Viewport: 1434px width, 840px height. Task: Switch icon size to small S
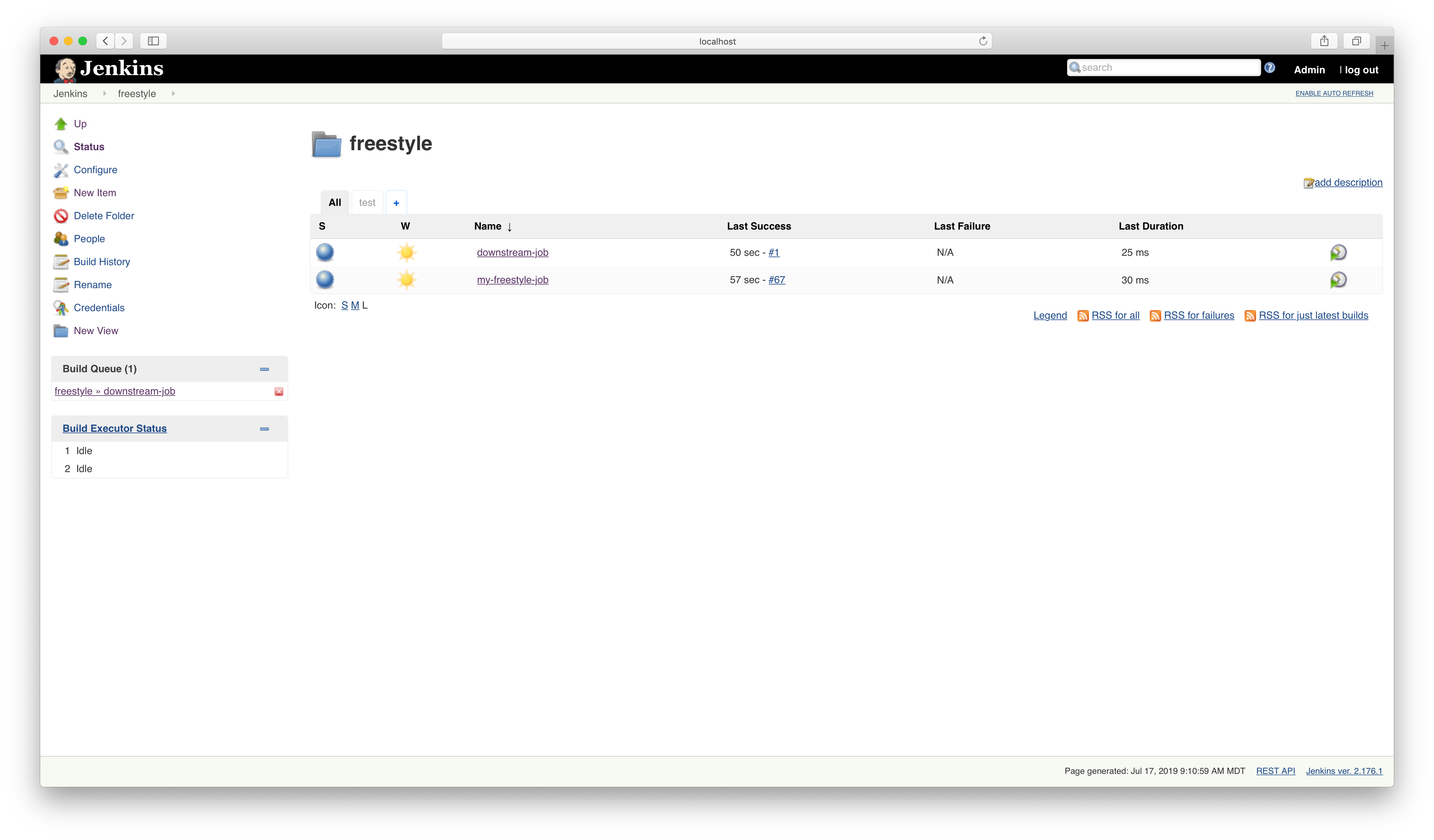click(344, 305)
